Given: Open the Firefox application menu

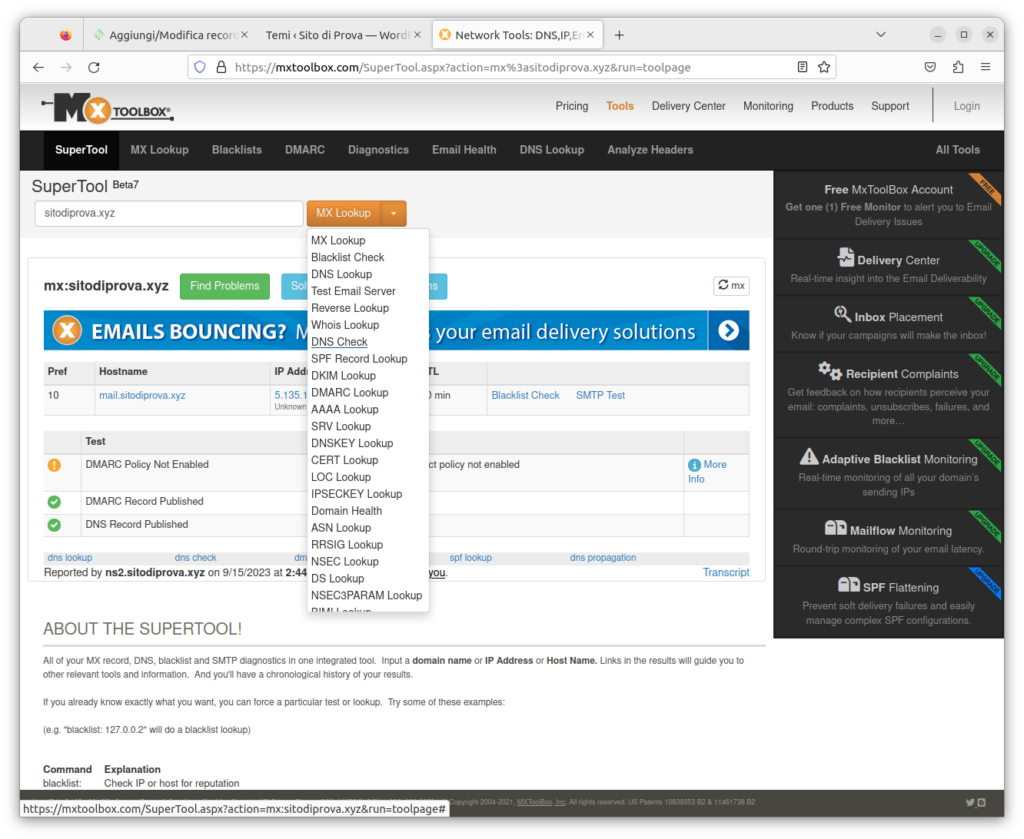Looking at the screenshot, I should pyautogui.click(x=985, y=67).
